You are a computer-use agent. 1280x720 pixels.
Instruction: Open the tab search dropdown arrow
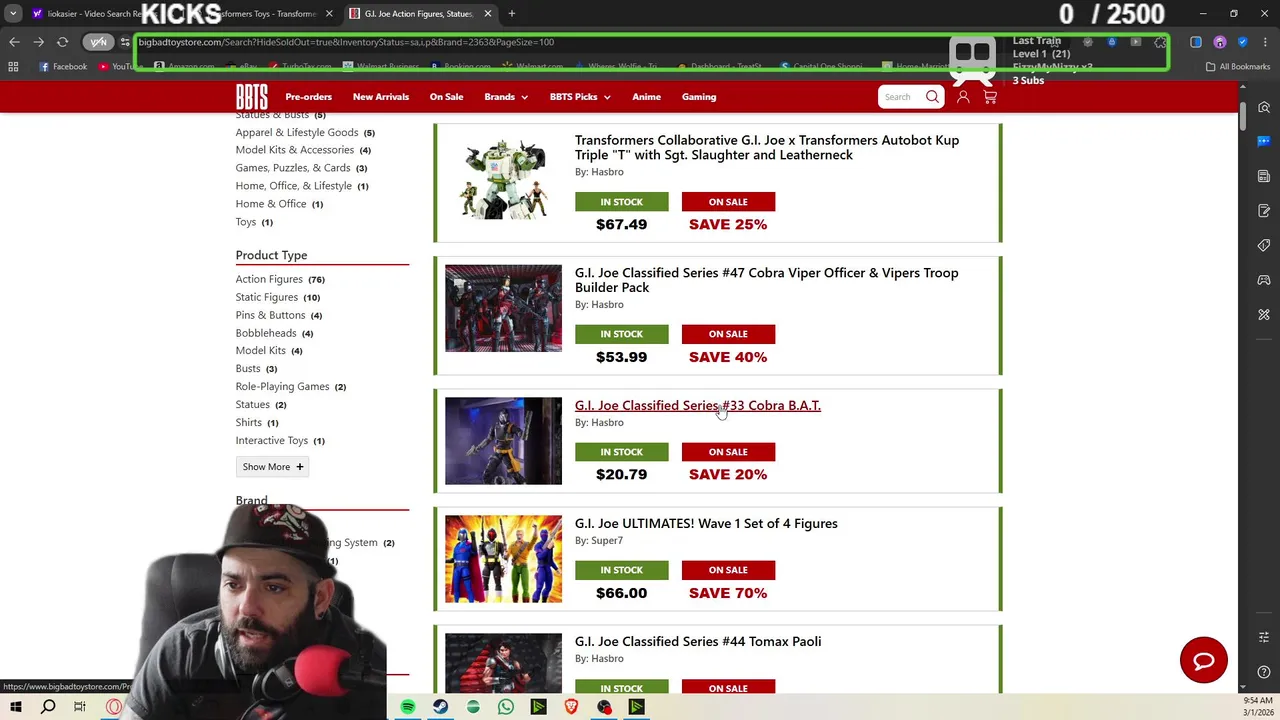(12, 14)
